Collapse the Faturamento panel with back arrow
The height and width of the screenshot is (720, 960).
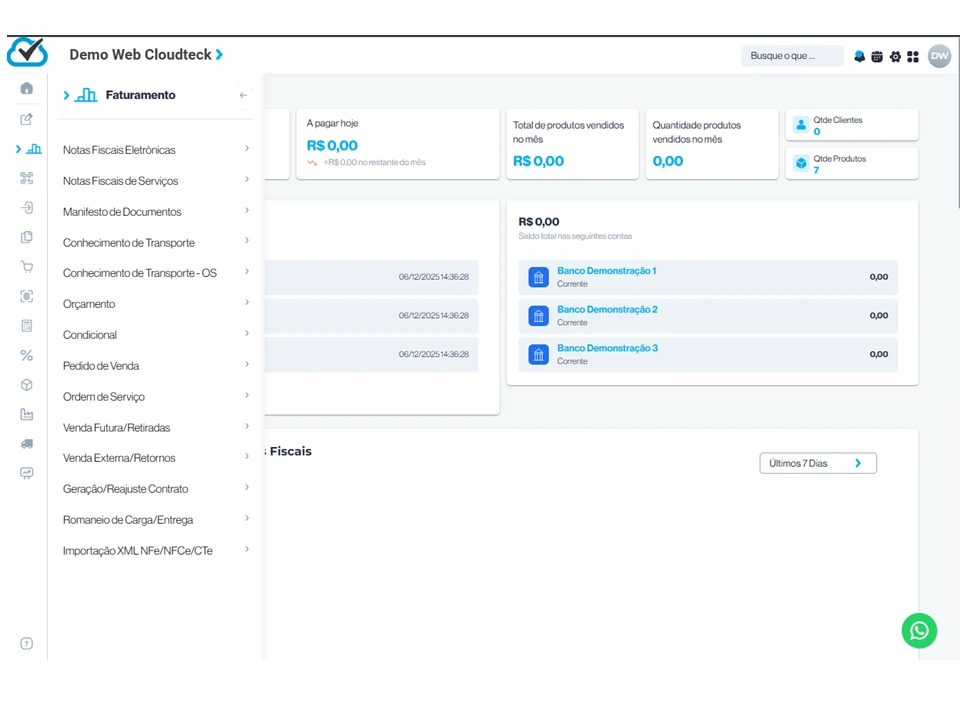(x=243, y=95)
